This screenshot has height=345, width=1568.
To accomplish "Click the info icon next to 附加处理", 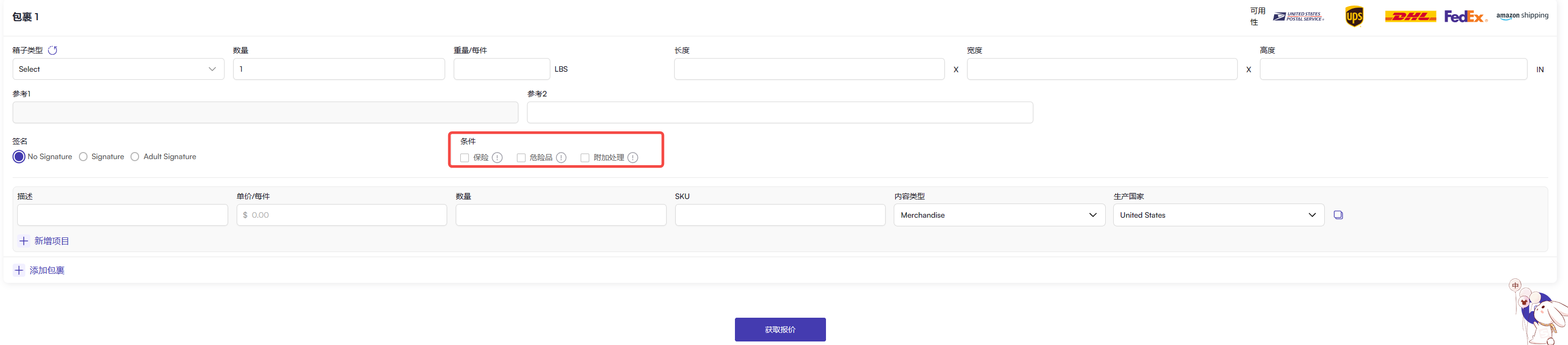I will point(633,157).
